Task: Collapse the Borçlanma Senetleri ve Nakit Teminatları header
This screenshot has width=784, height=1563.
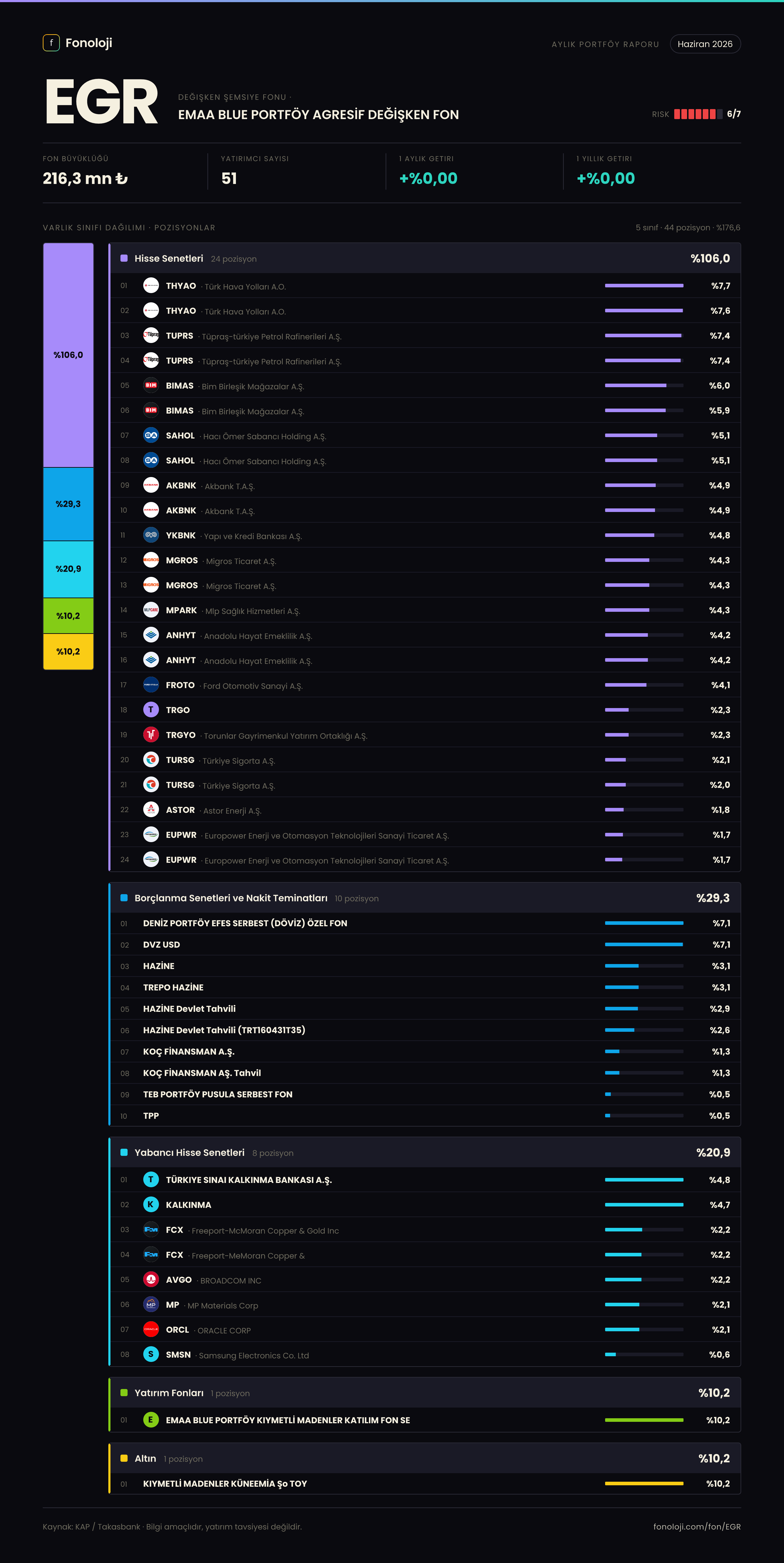Action: coord(425,898)
